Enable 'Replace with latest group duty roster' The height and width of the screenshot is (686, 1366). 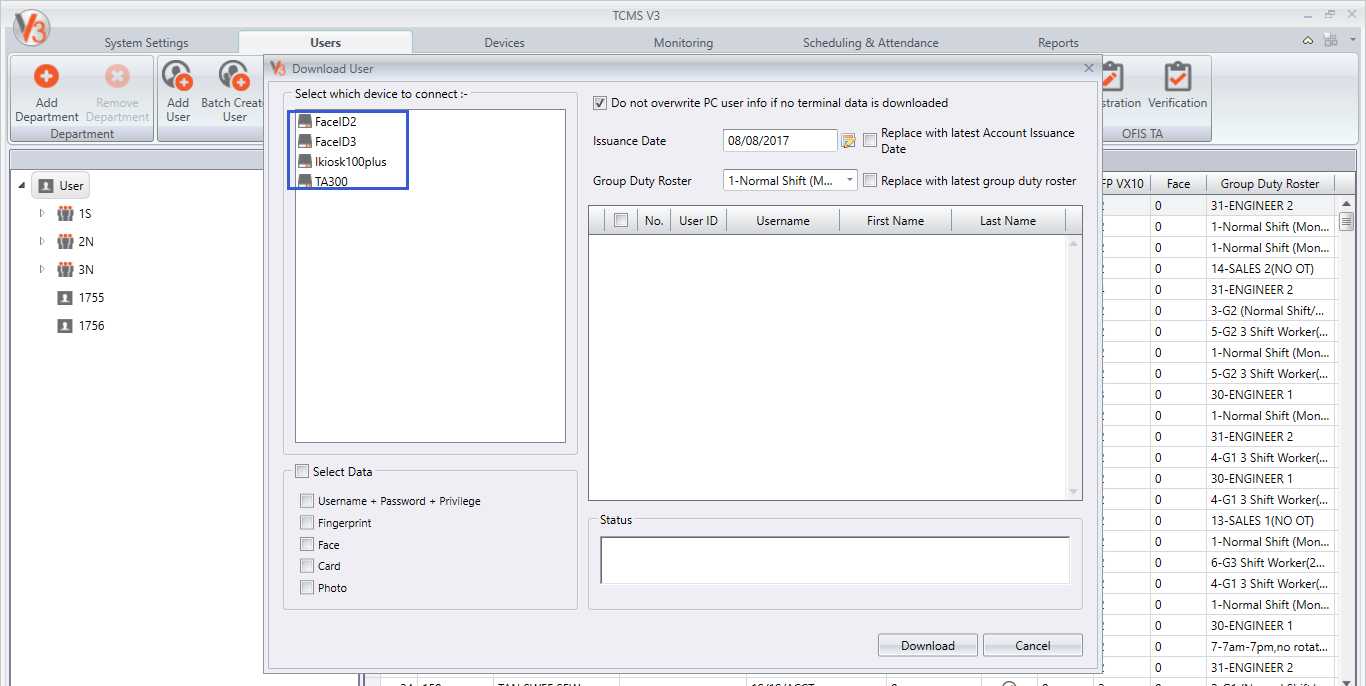pos(870,181)
